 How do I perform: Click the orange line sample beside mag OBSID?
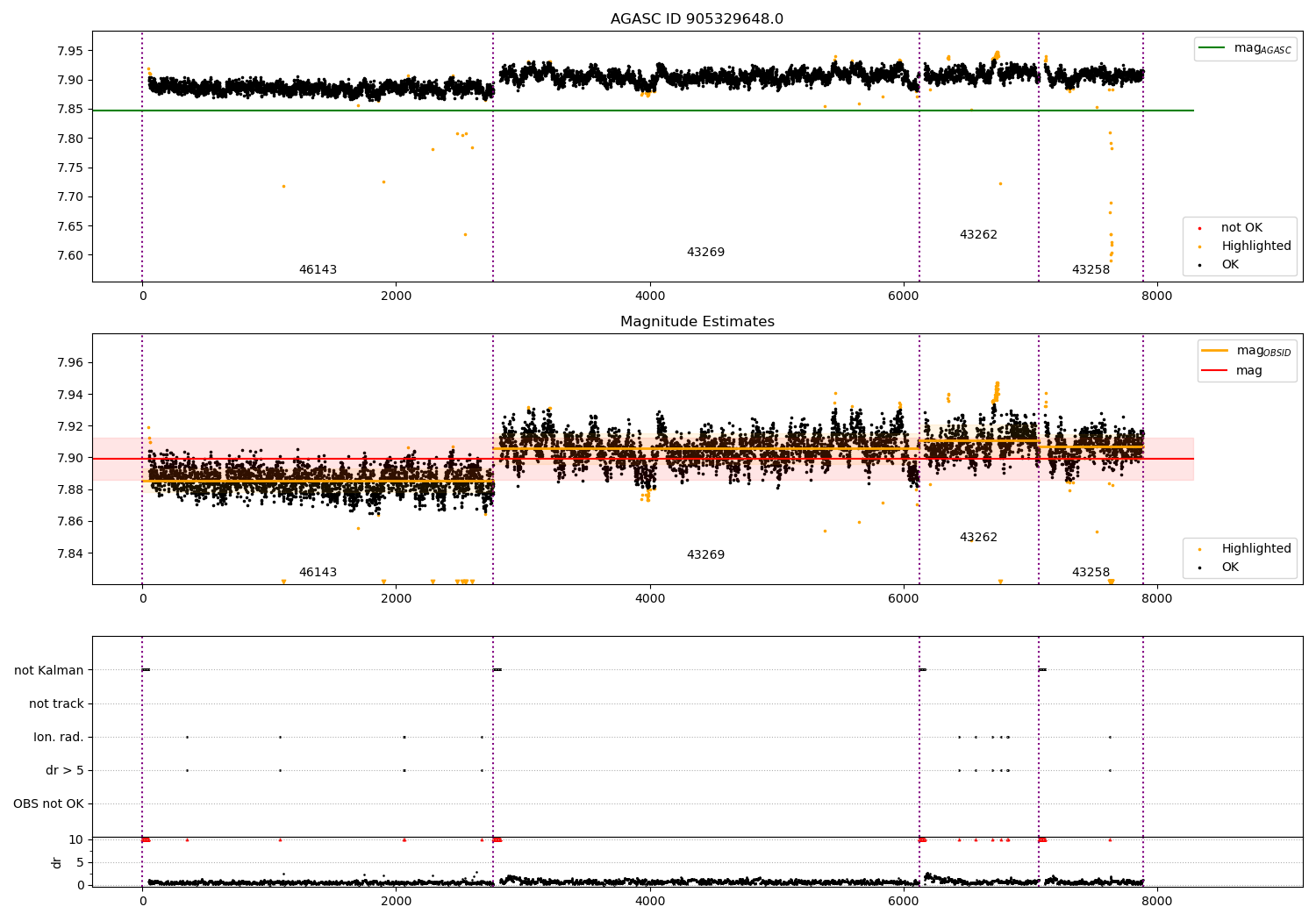1214,351
